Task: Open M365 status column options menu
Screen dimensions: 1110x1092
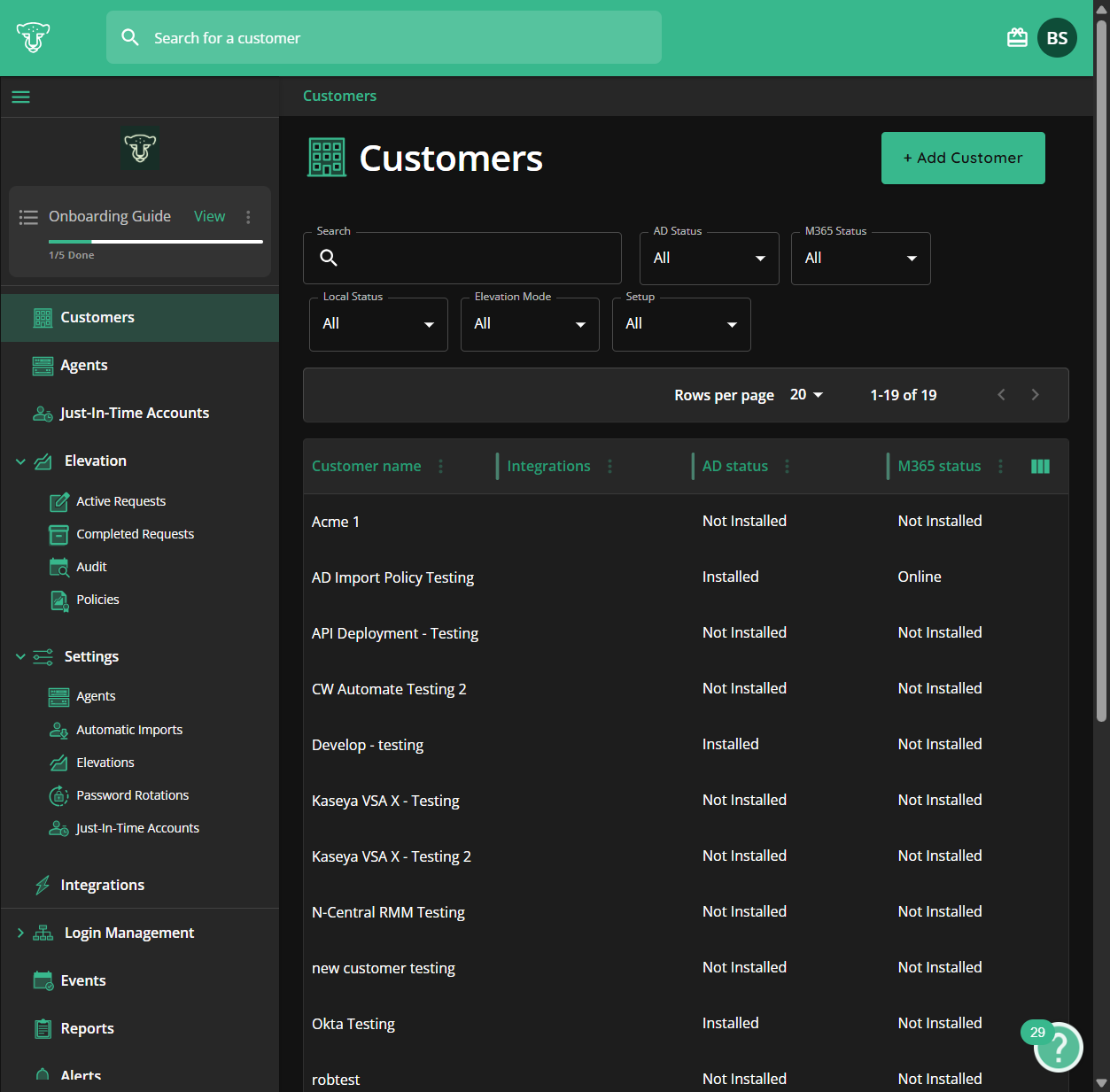Action: 1000,466
